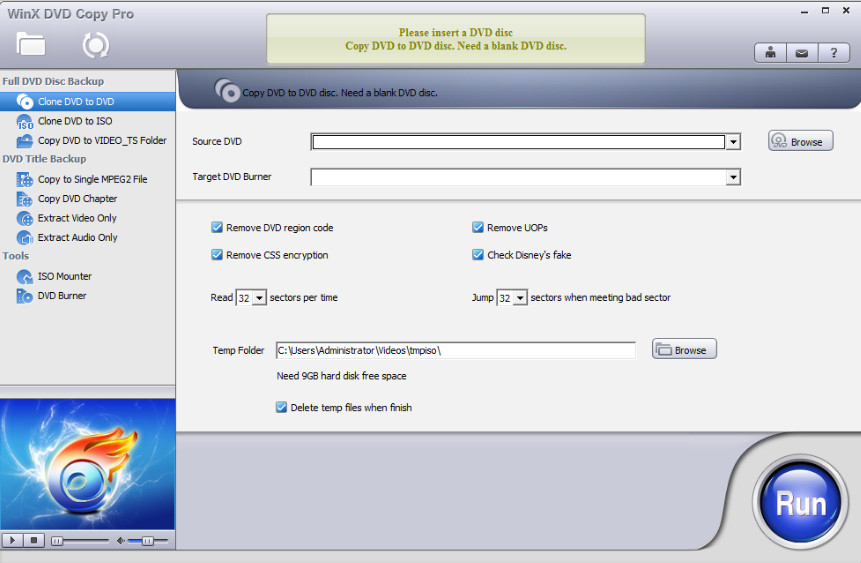Adjust the preview volume slider
Screen dimensions: 861x563
coord(147,541)
